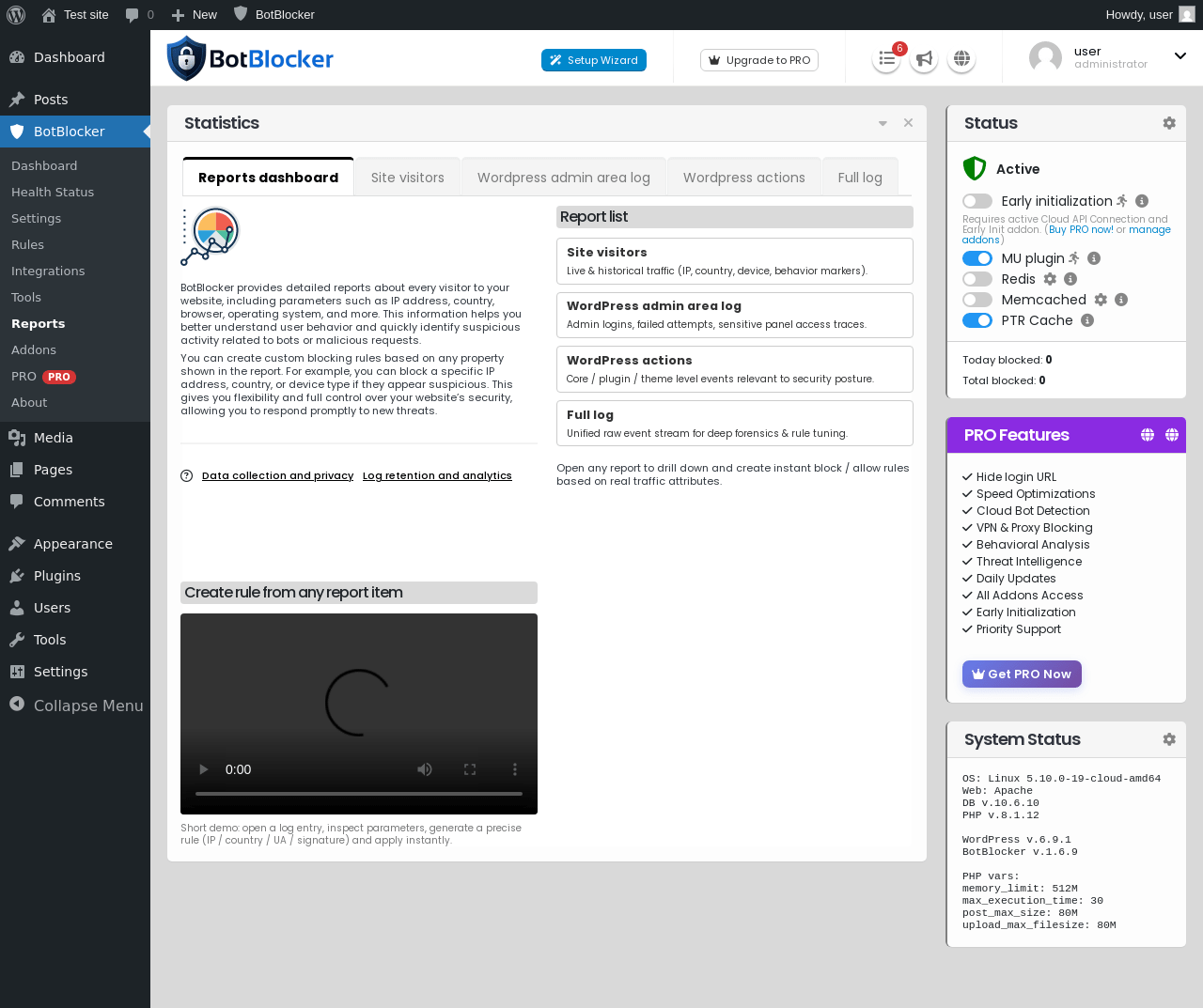
Task: Click the info icon next to PTR Cache
Action: point(1087,320)
